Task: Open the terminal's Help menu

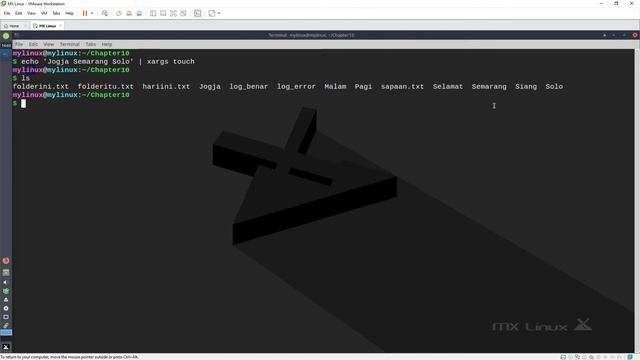Action: coord(107,44)
